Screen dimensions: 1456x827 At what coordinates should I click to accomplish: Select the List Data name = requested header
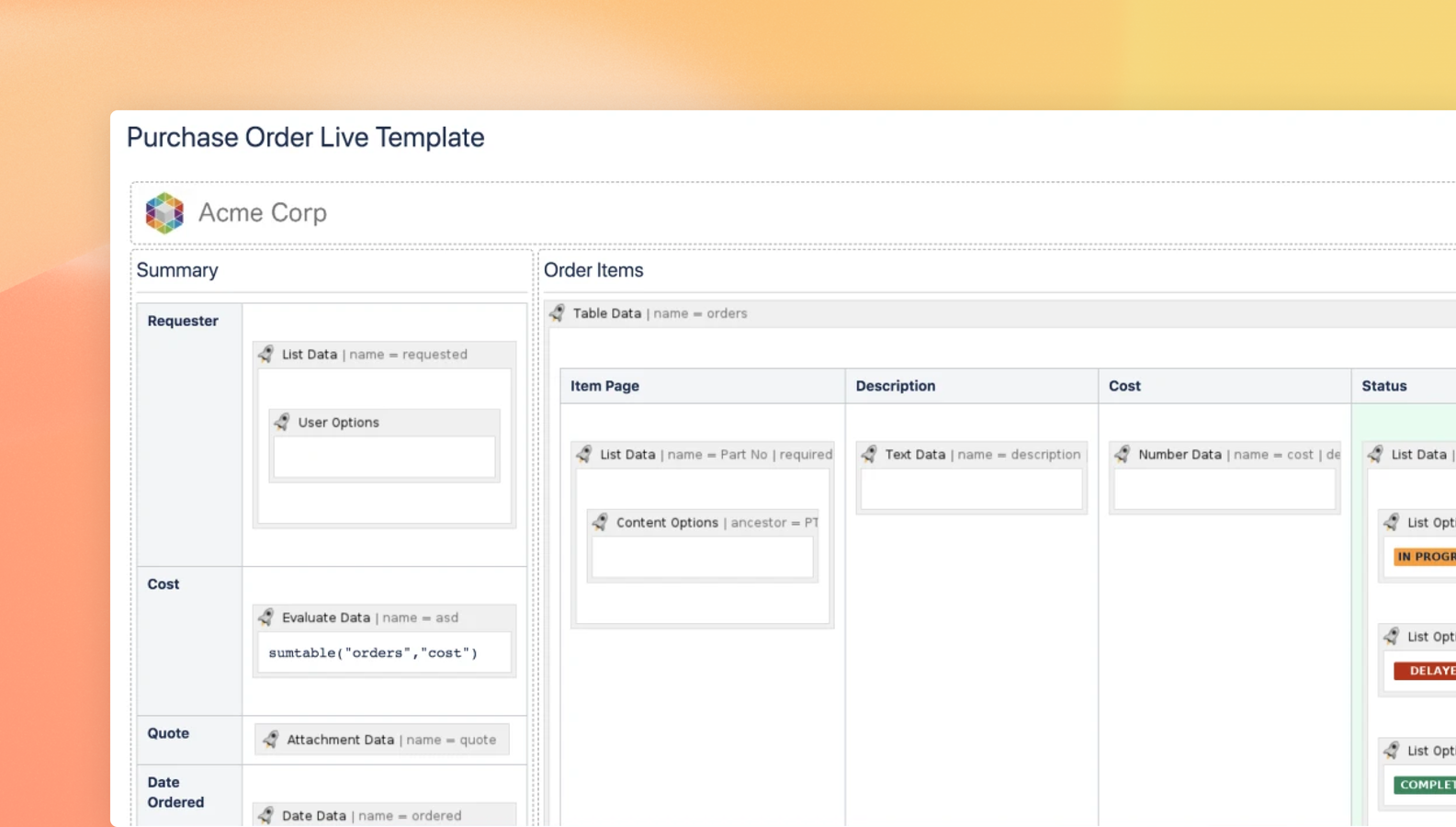384,355
